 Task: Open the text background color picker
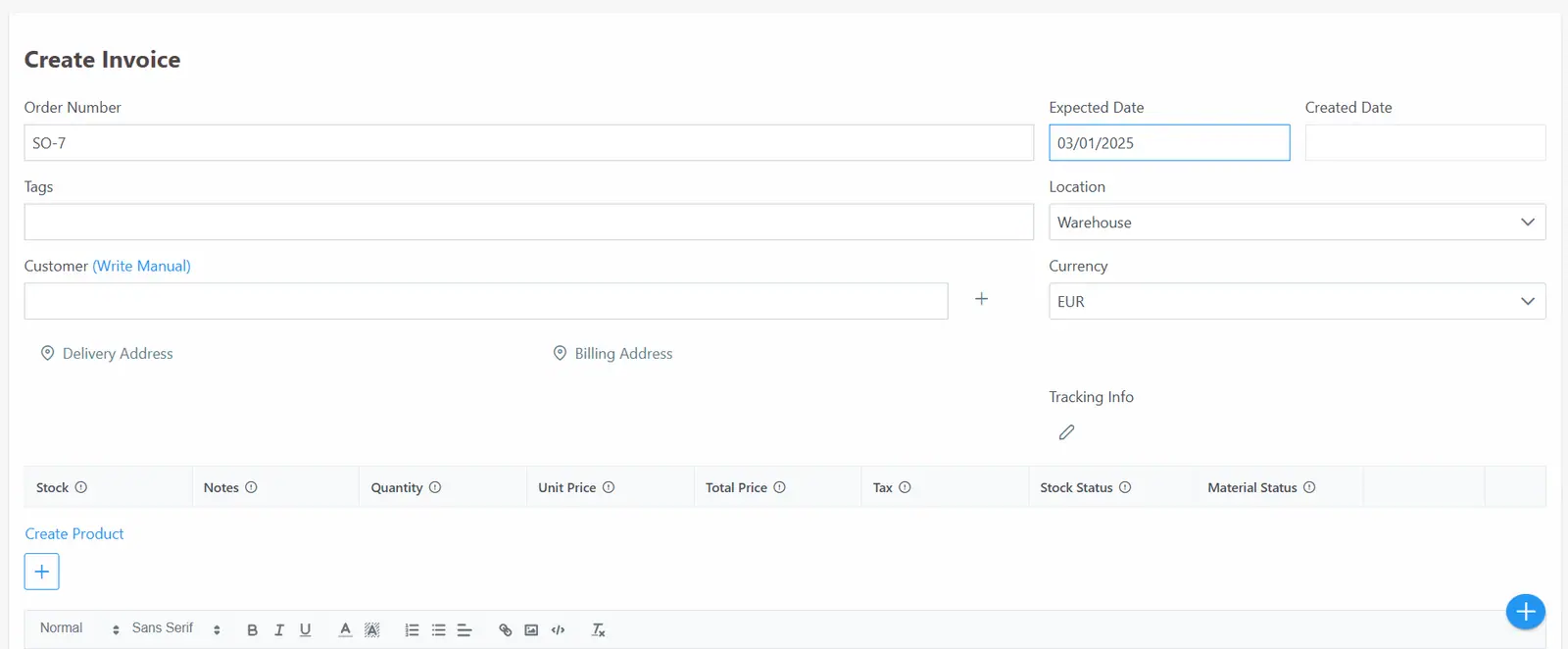coord(372,630)
